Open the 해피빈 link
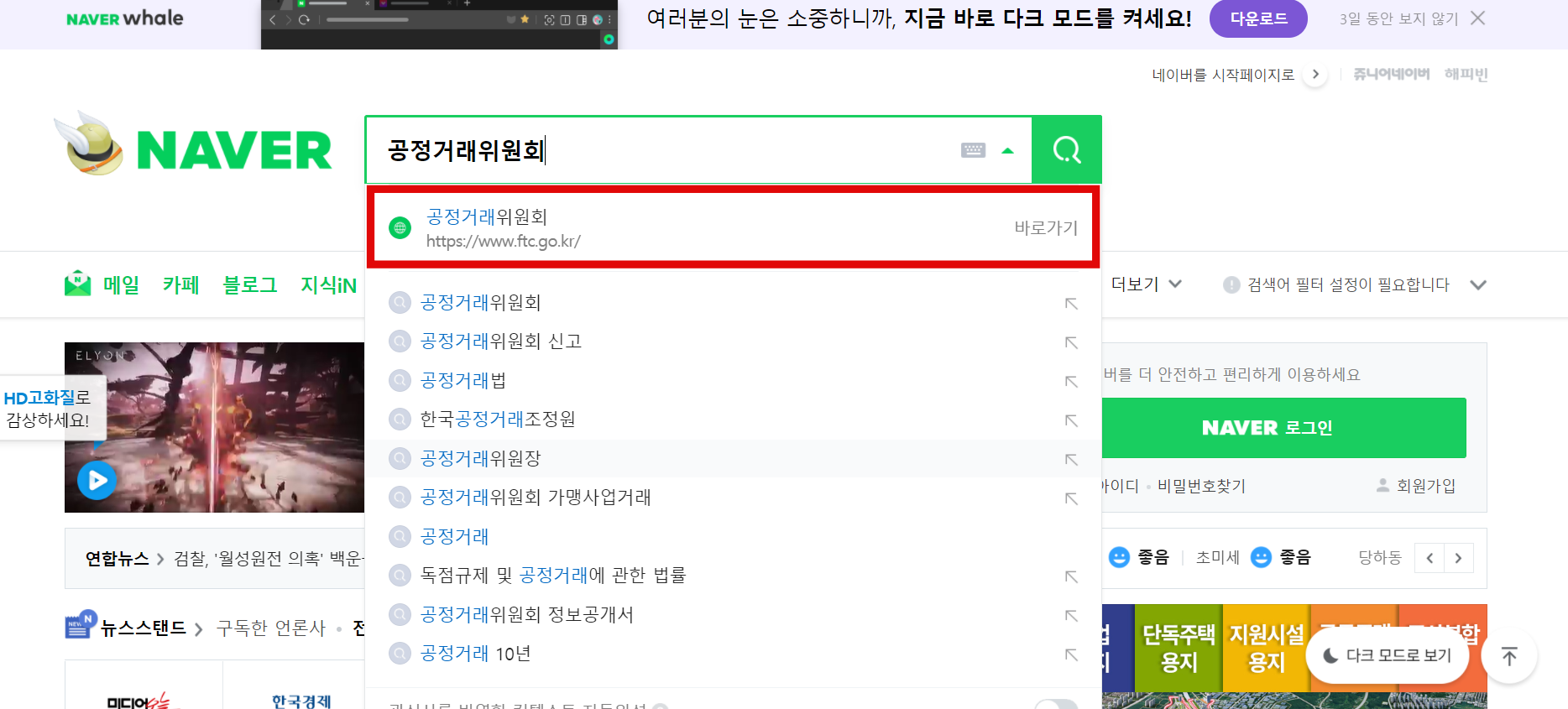This screenshot has height=709, width=1568. click(1466, 74)
